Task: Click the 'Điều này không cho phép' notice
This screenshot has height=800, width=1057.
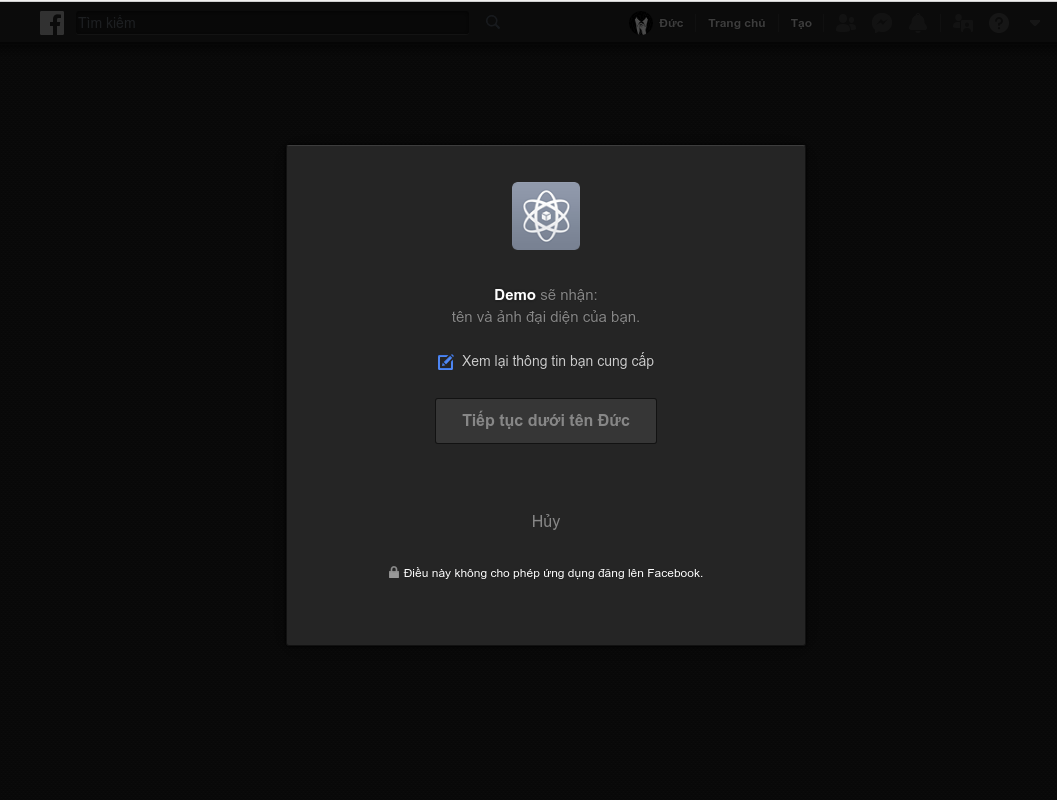Action: pyautogui.click(x=553, y=573)
